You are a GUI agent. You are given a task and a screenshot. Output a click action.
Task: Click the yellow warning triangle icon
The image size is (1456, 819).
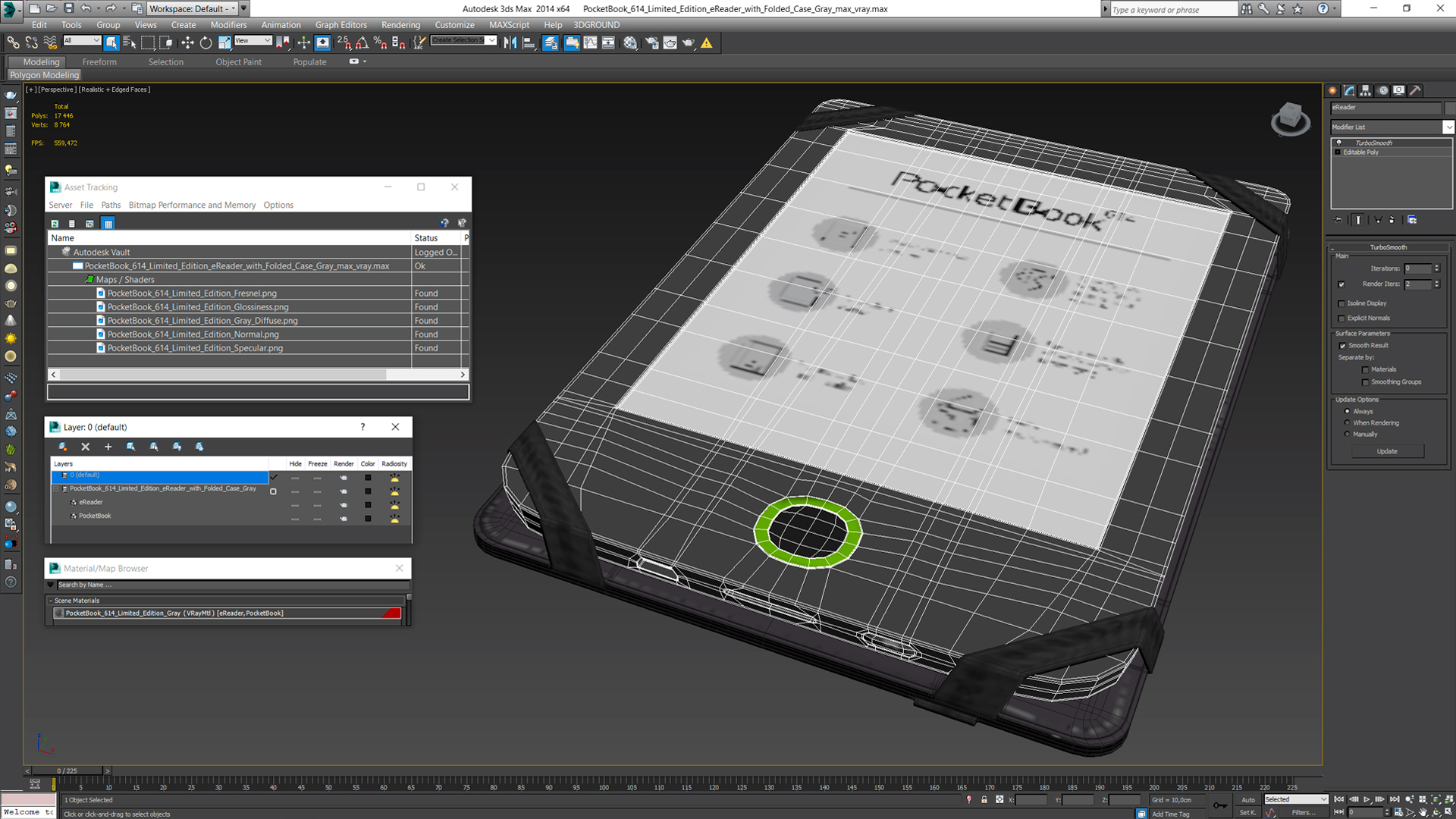707,42
